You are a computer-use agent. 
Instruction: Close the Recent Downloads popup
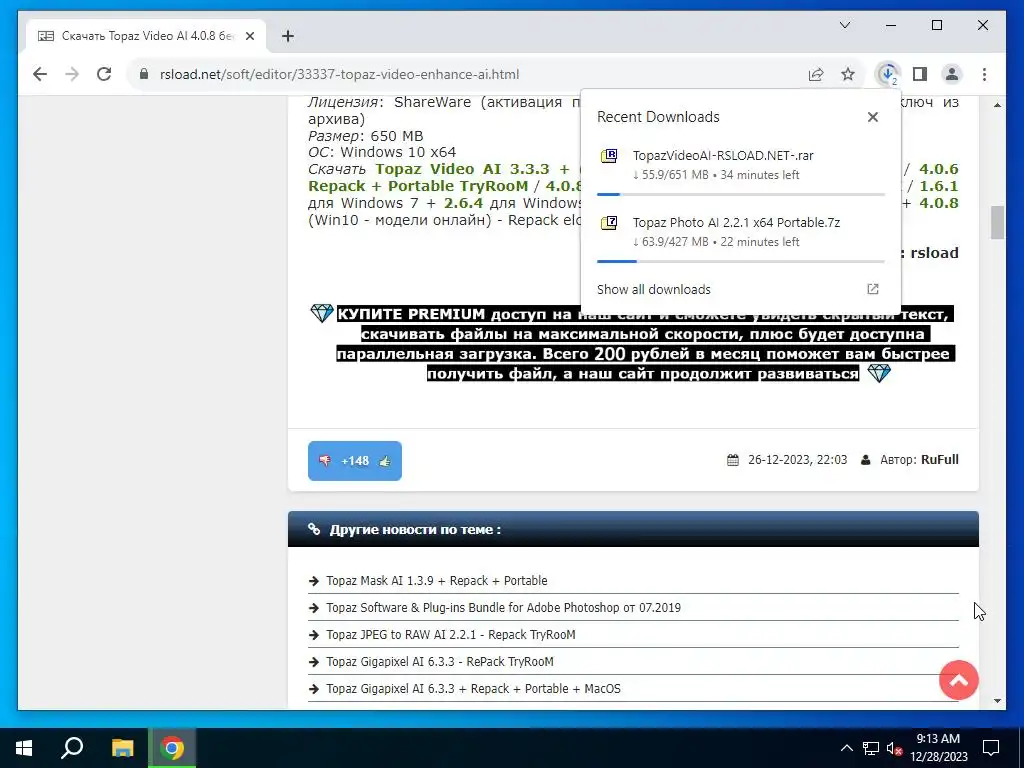point(872,117)
